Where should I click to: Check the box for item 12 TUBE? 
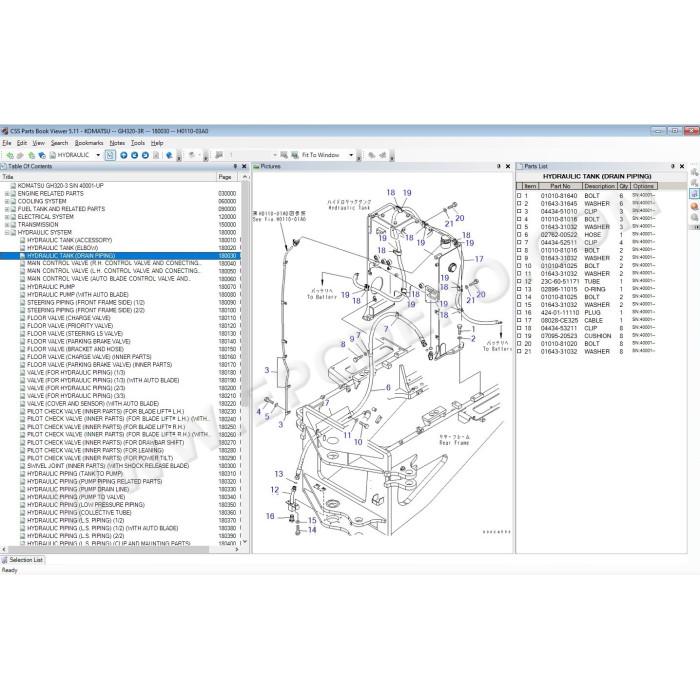click(519, 281)
